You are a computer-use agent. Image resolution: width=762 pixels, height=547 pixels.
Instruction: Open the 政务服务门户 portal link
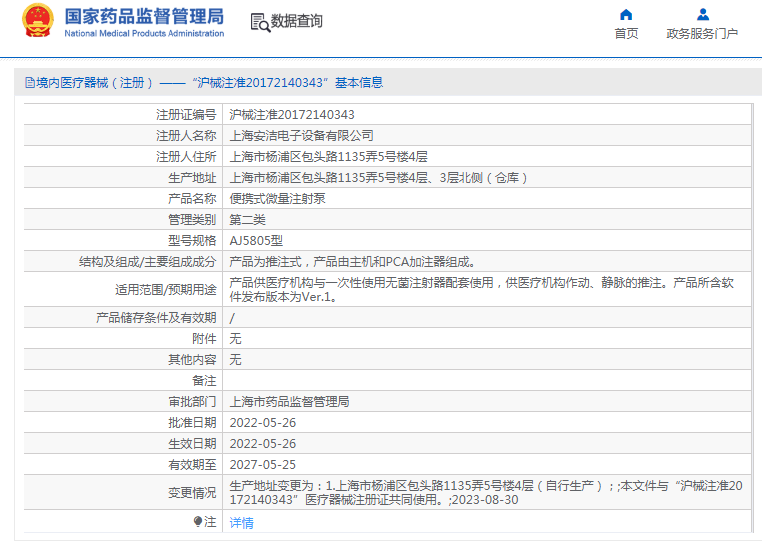(x=702, y=34)
